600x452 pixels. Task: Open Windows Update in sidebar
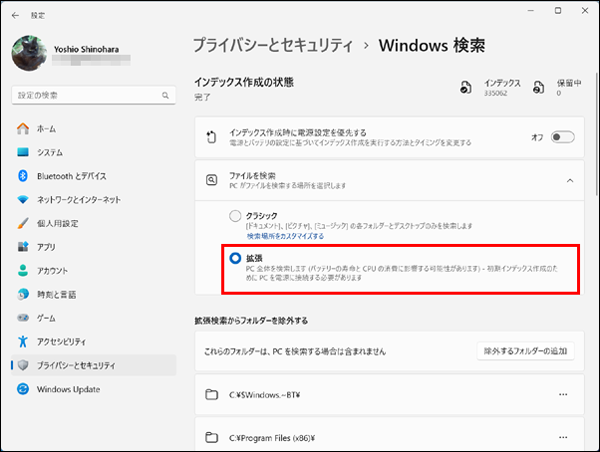point(68,388)
